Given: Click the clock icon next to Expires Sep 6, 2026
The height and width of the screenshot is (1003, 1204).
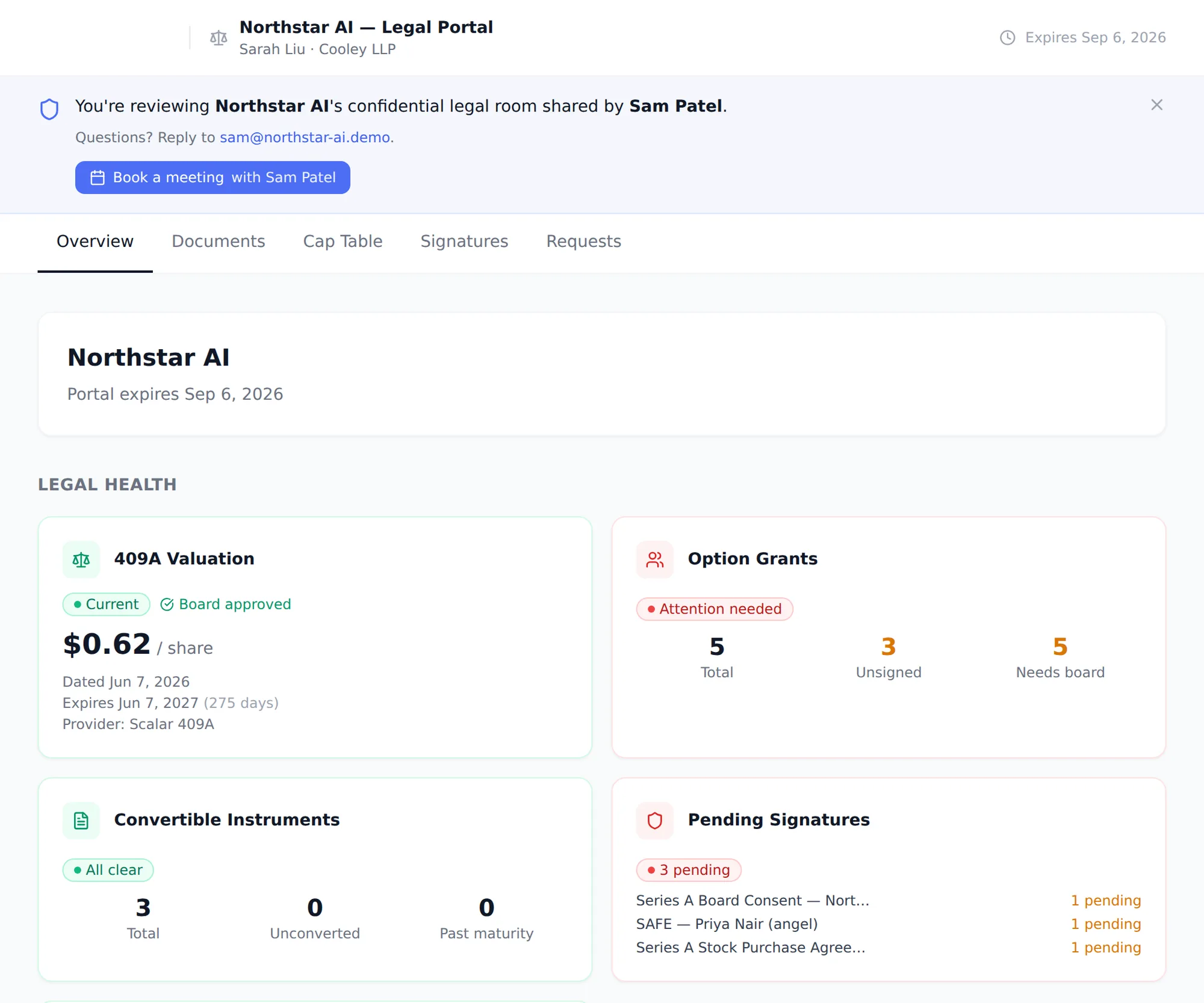Looking at the screenshot, I should coord(1007,37).
